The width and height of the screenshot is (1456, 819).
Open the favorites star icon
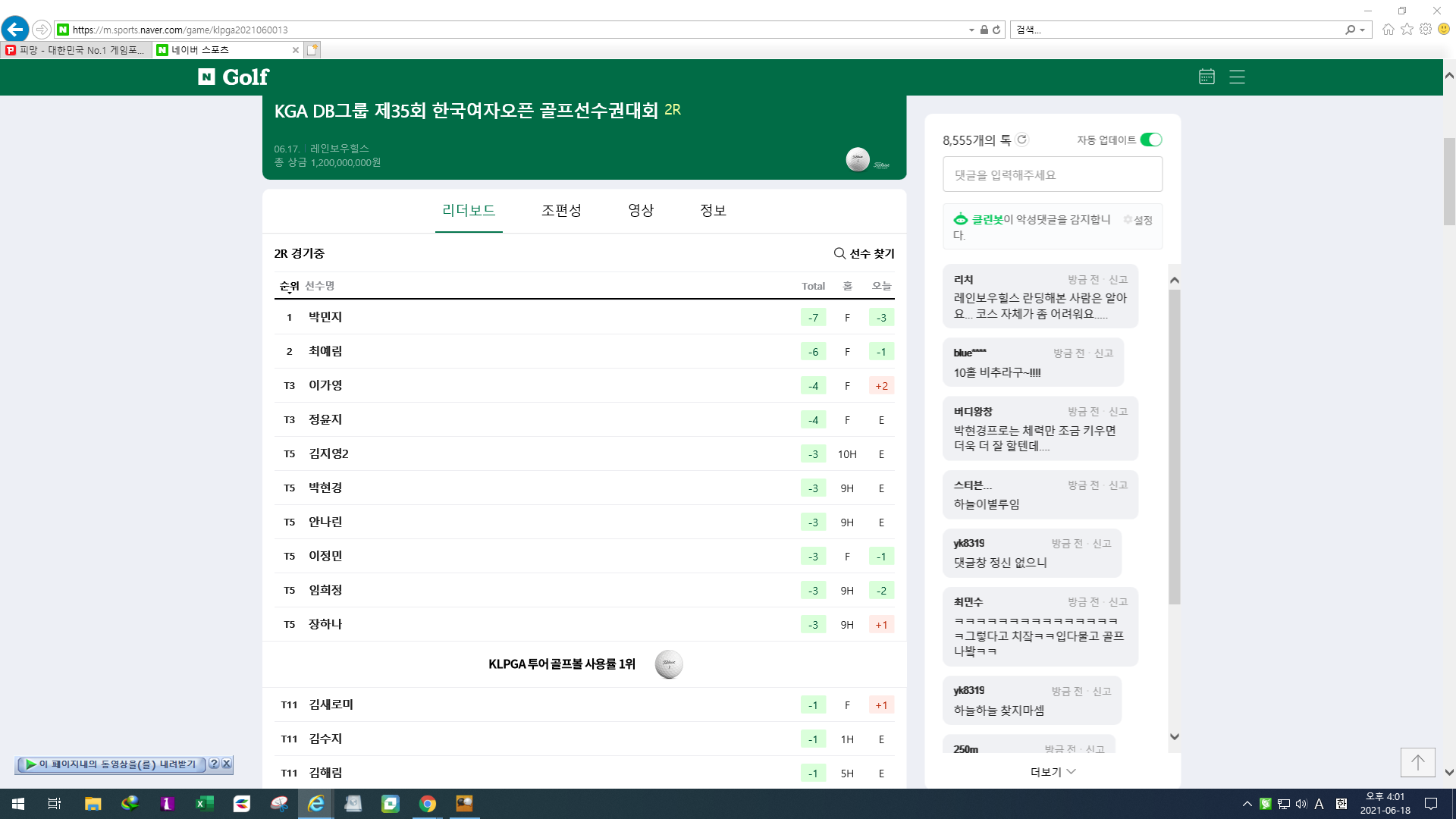[x=1407, y=30]
